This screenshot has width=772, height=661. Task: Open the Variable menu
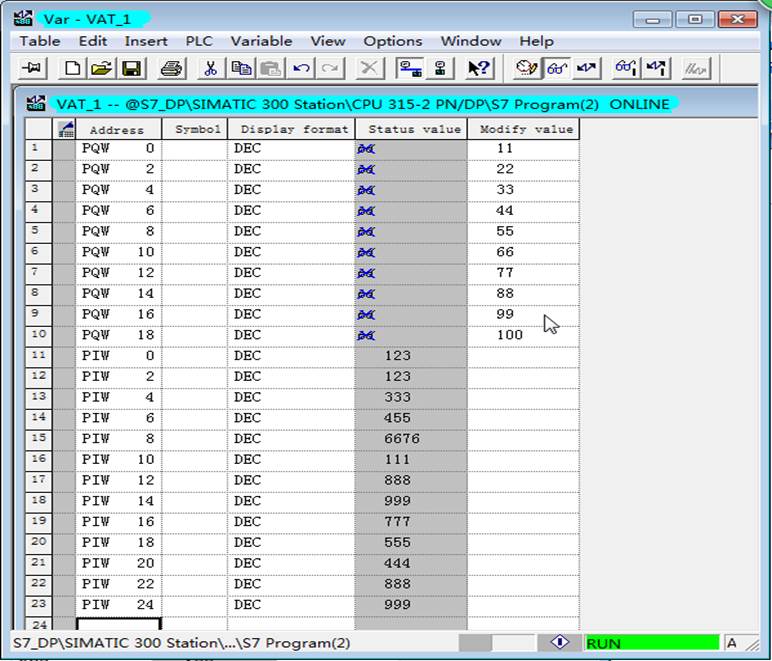point(261,41)
